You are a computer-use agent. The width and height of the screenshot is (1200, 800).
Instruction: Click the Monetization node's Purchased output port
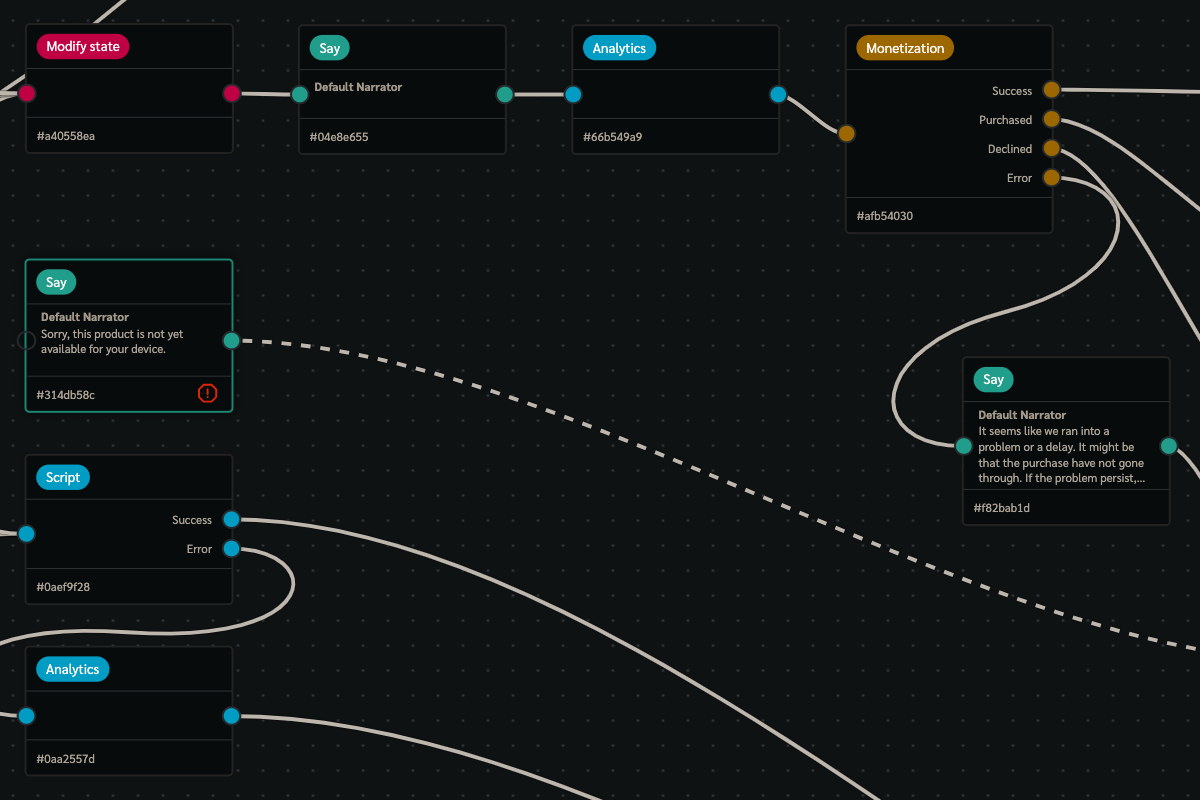[x=1051, y=119]
